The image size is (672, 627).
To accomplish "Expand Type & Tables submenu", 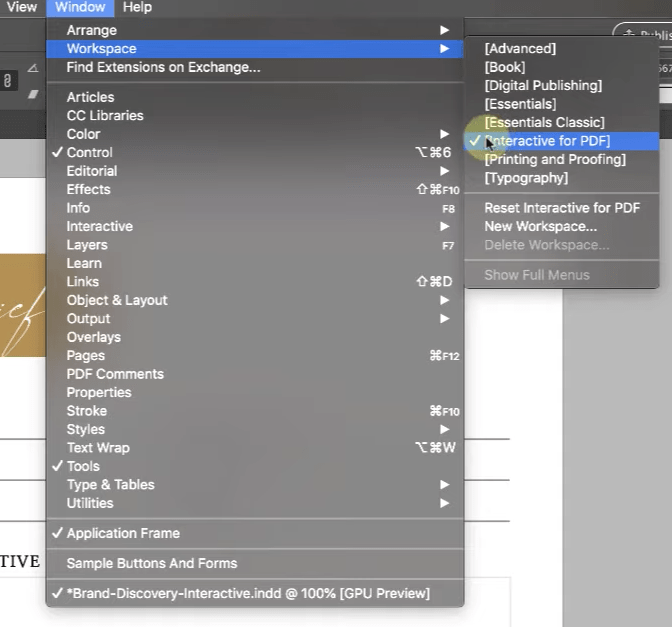I will [x=255, y=484].
